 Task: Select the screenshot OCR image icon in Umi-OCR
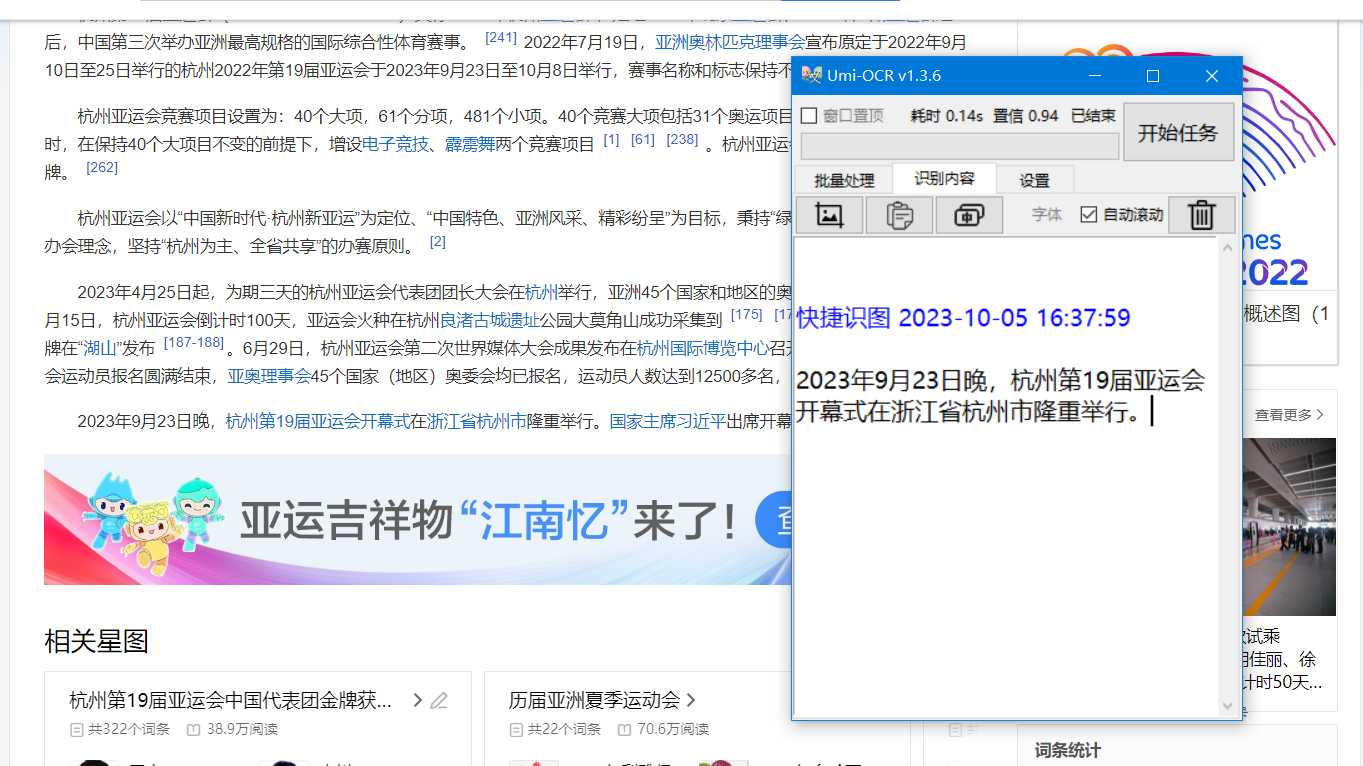(829, 214)
